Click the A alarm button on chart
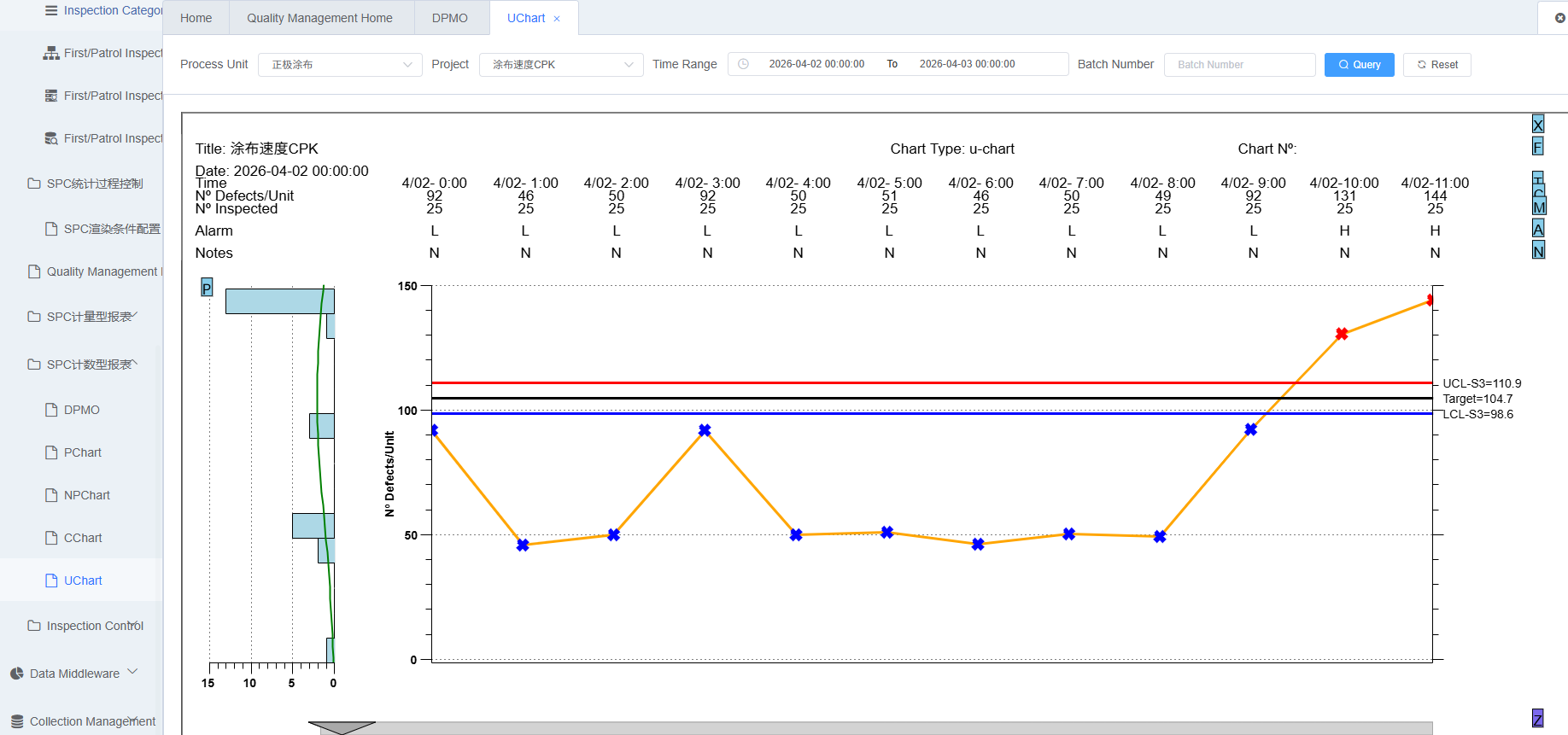Viewport: 1568px width, 735px height. 1538,229
